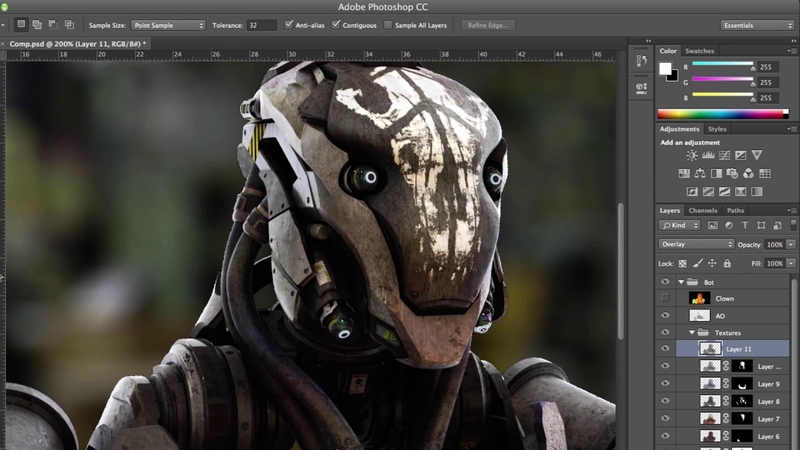The width and height of the screenshot is (800, 450).
Task: Hide the AO layer
Action: pyautogui.click(x=665, y=315)
